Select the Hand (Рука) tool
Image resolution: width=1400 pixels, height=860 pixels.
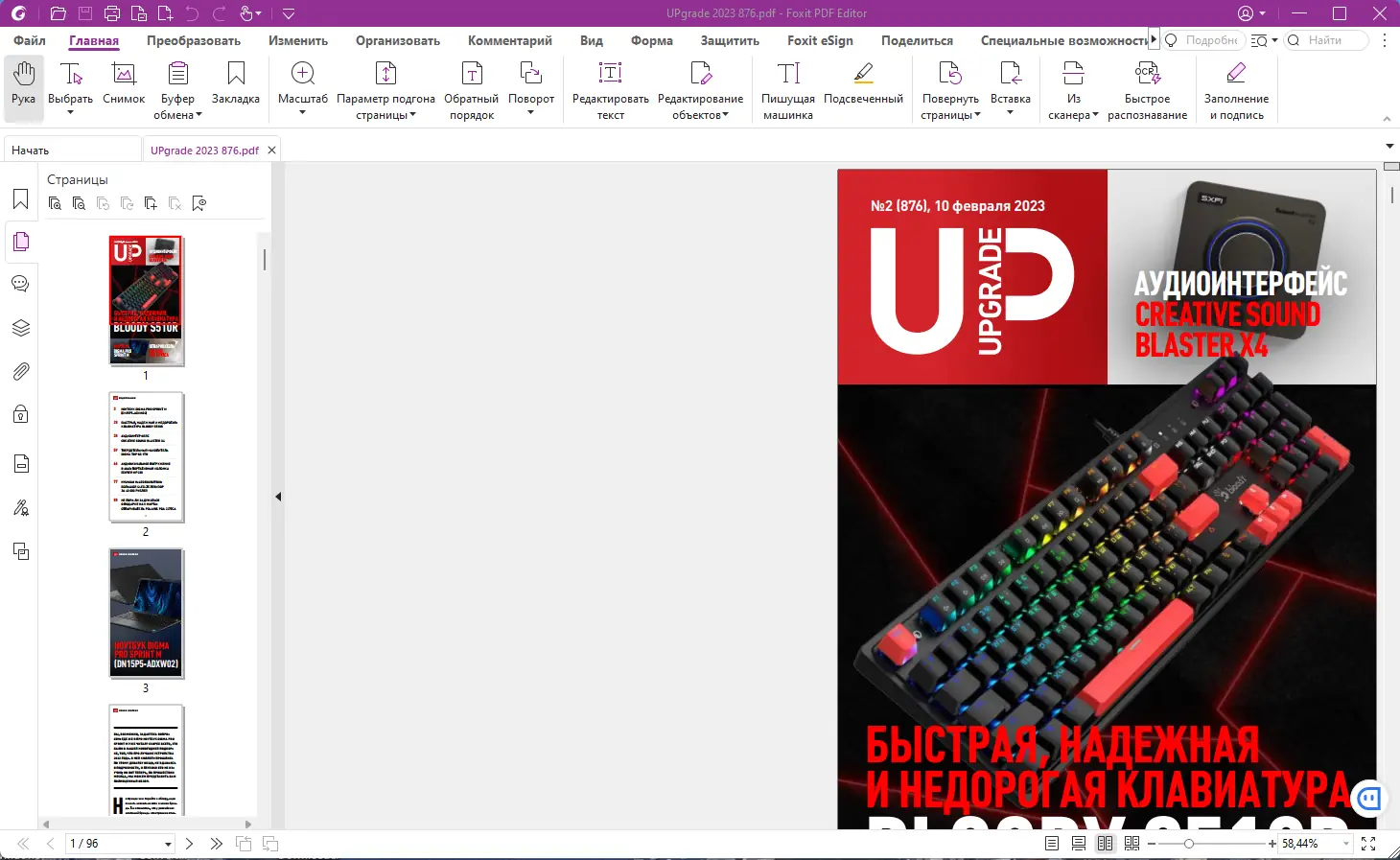click(24, 88)
